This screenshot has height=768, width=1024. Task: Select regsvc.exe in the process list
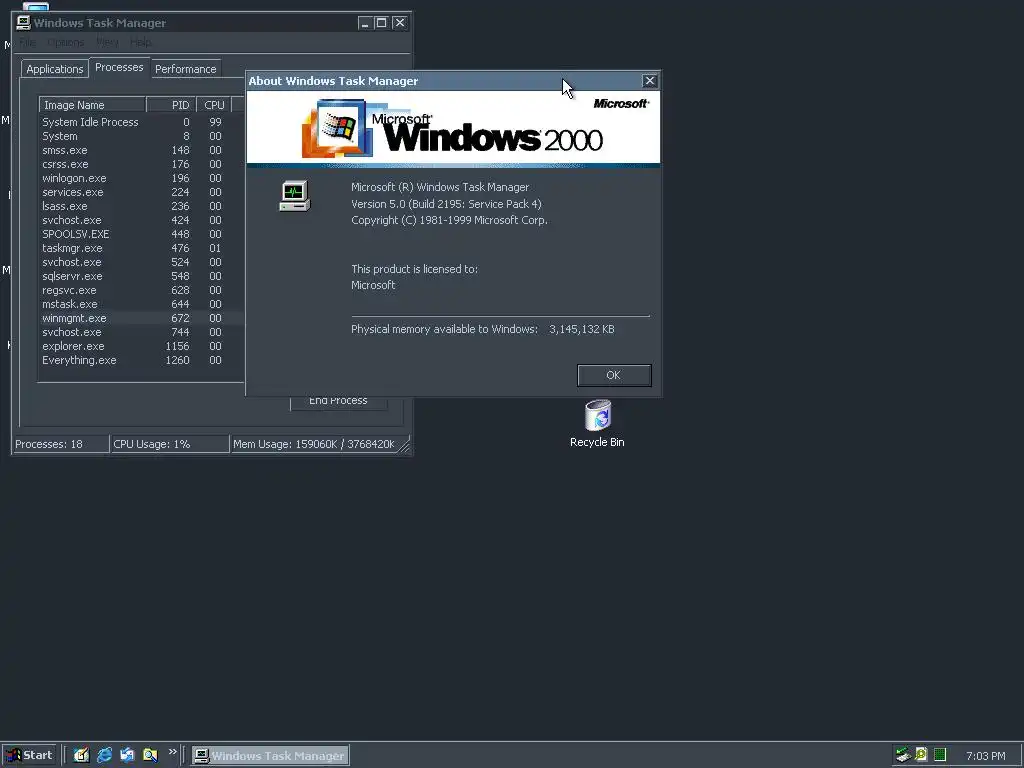(141, 290)
